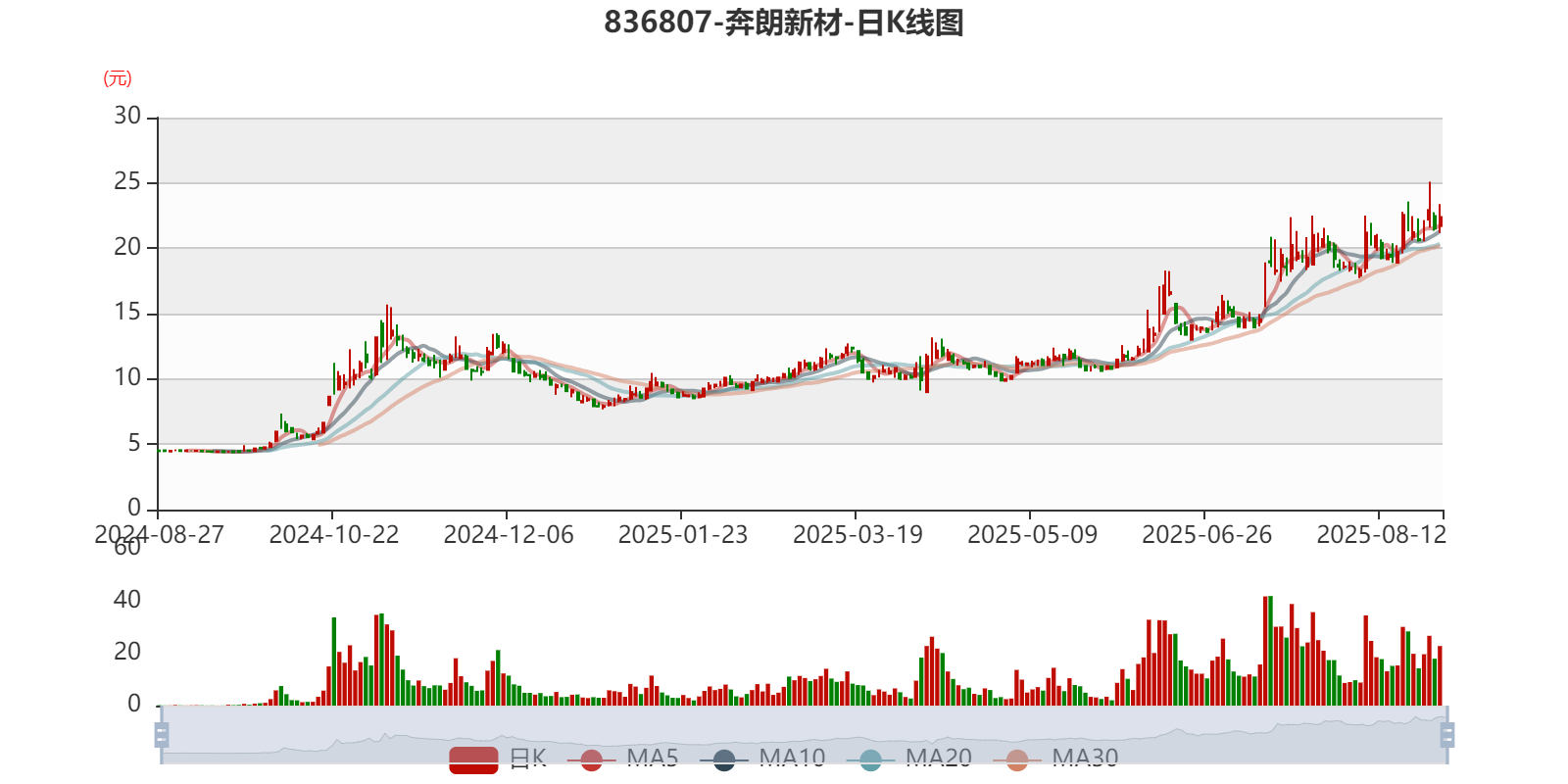The width and height of the screenshot is (1568, 784).
Task: Grab the right handle of zoom slider
Action: point(1446,734)
